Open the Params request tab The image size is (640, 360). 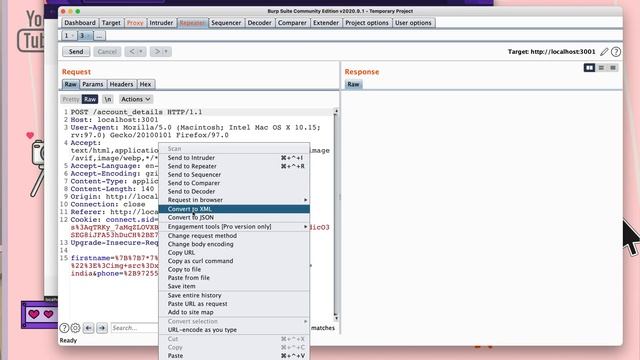[x=93, y=84]
